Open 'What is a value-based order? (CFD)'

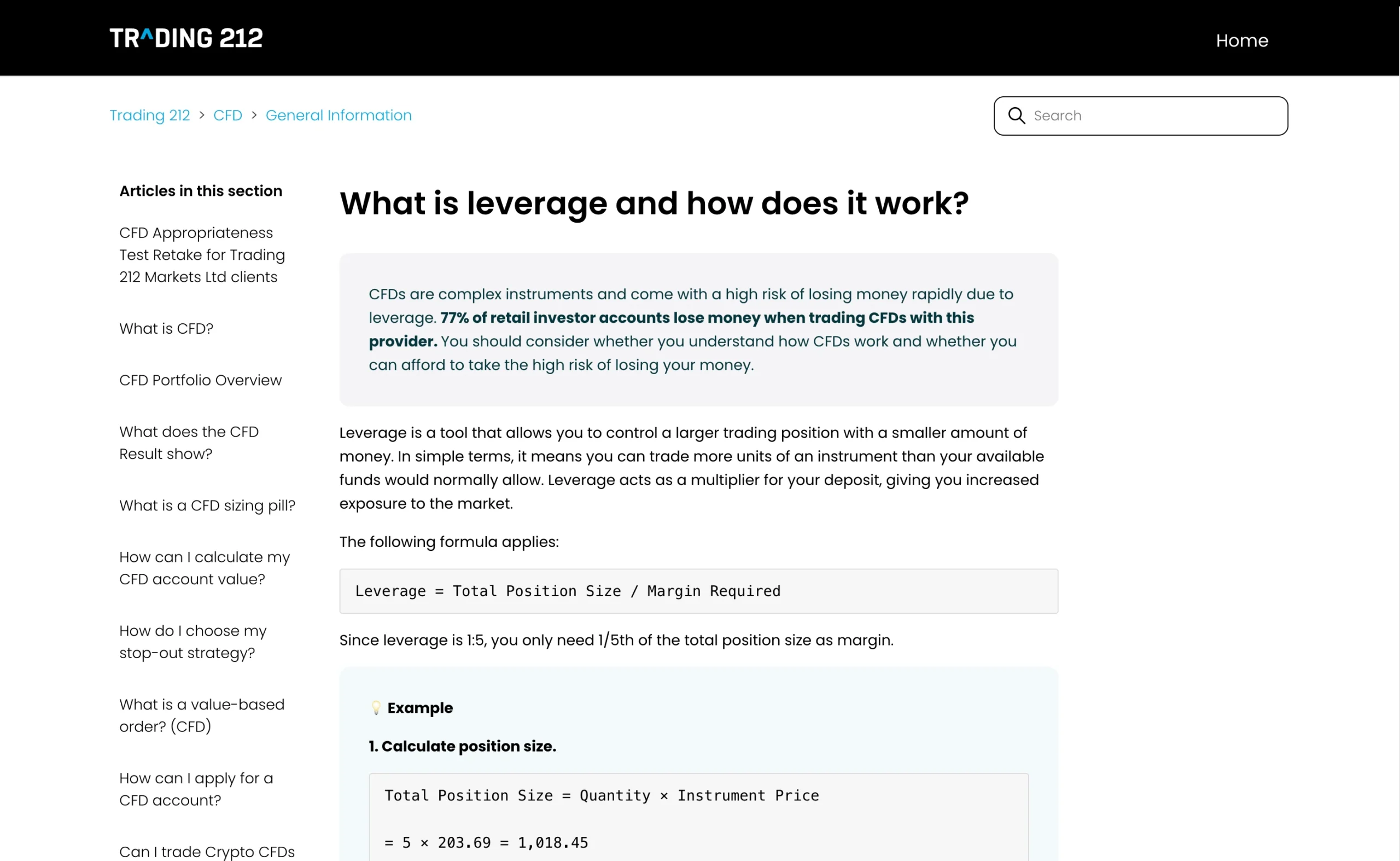[202, 715]
